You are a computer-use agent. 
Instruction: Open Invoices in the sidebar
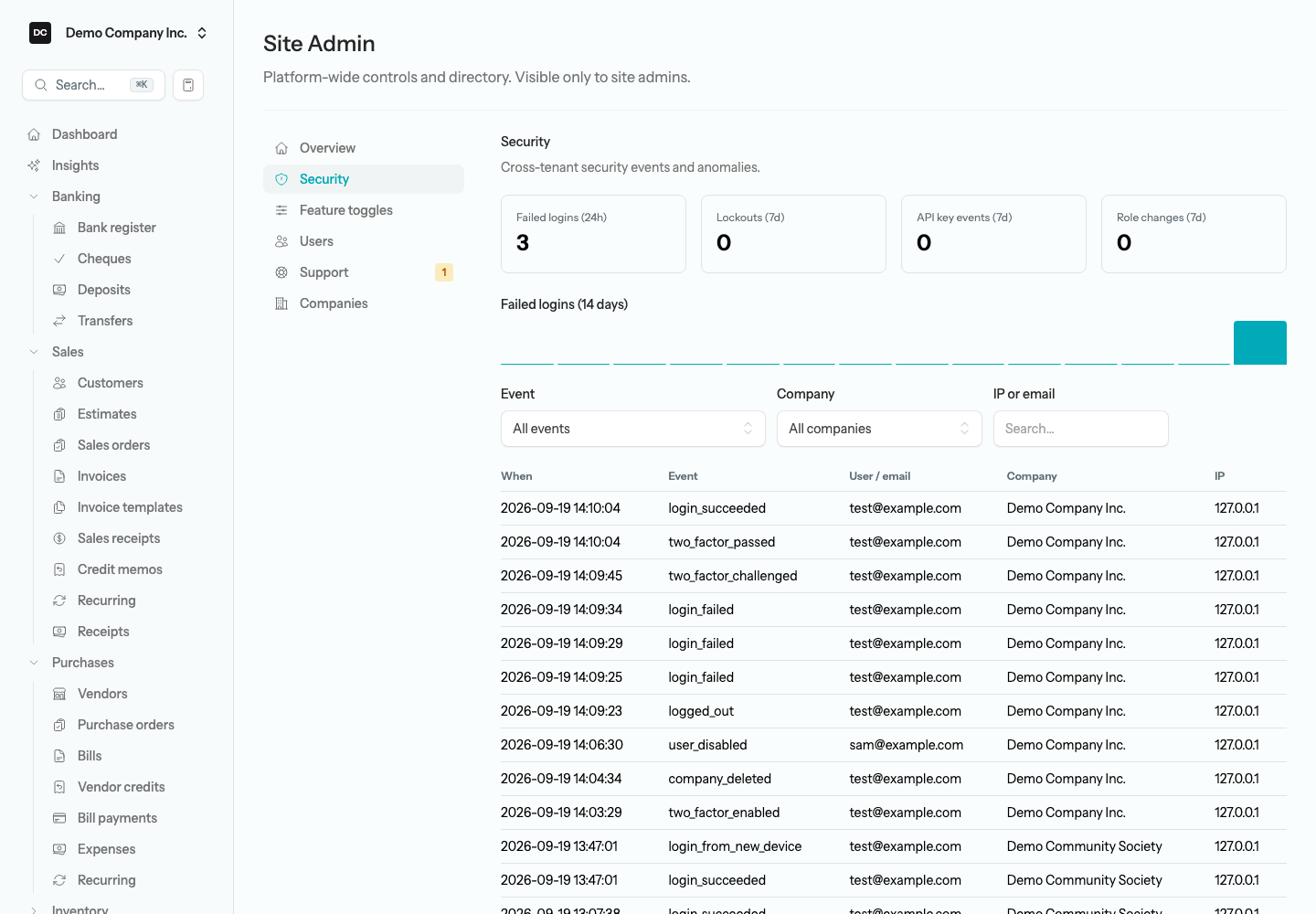click(x=101, y=476)
